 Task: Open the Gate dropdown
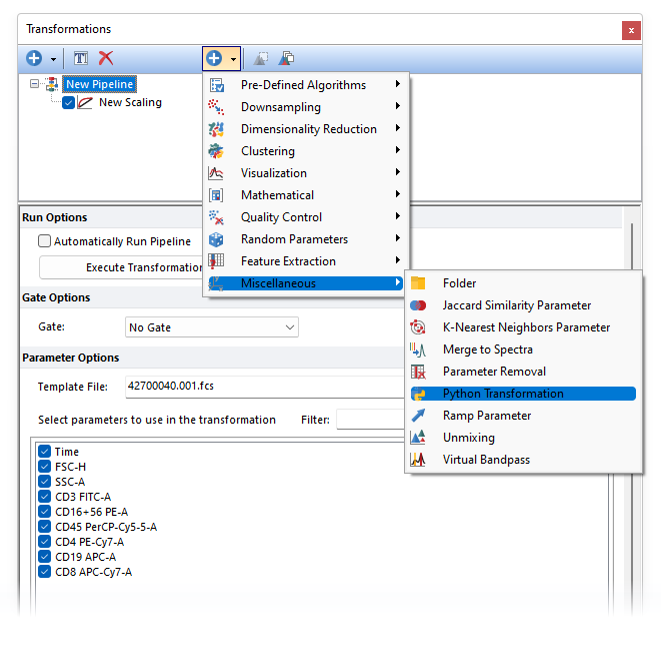(289, 327)
